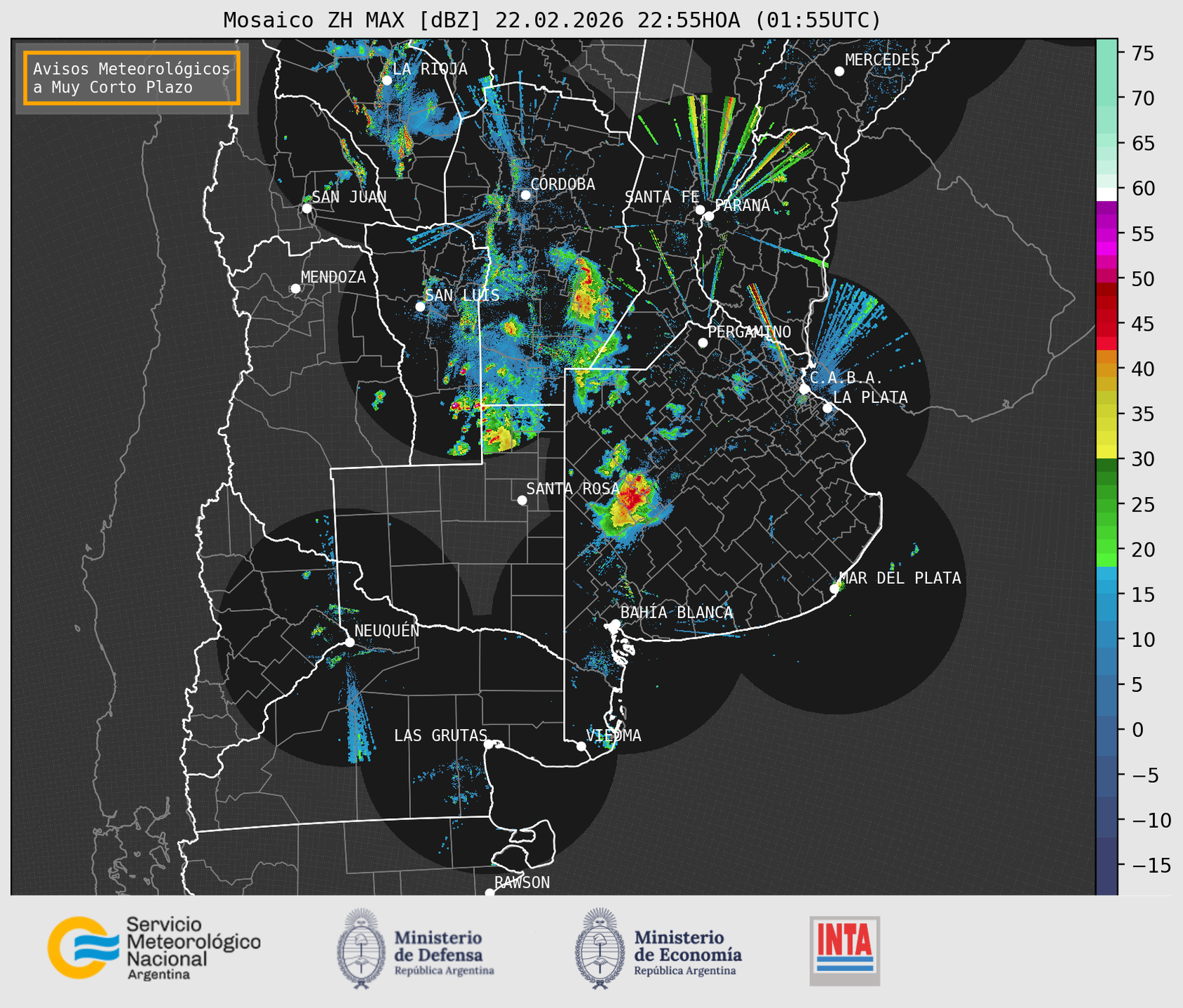Viewport: 1183px width, 1008px height.
Task: Click the SAN LUIS city label
Action: pyautogui.click(x=462, y=295)
